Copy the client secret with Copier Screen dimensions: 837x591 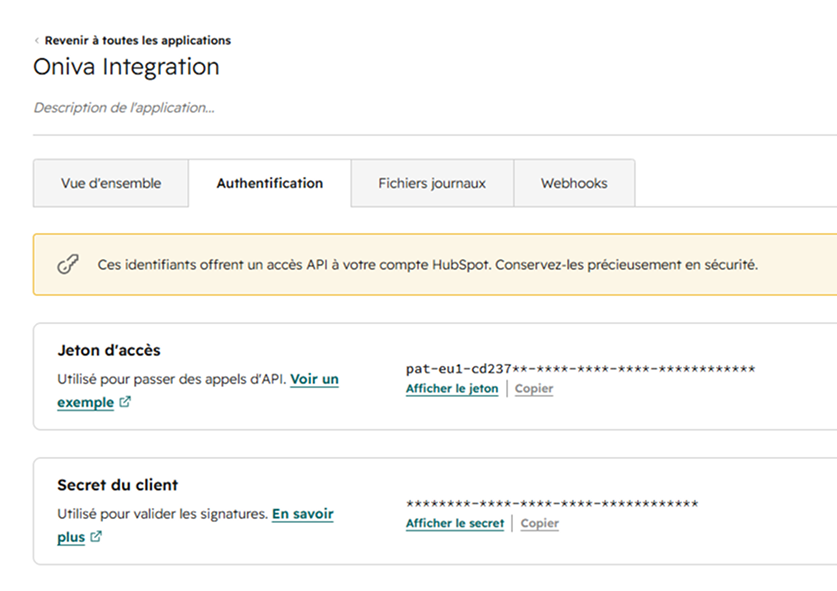coord(540,524)
